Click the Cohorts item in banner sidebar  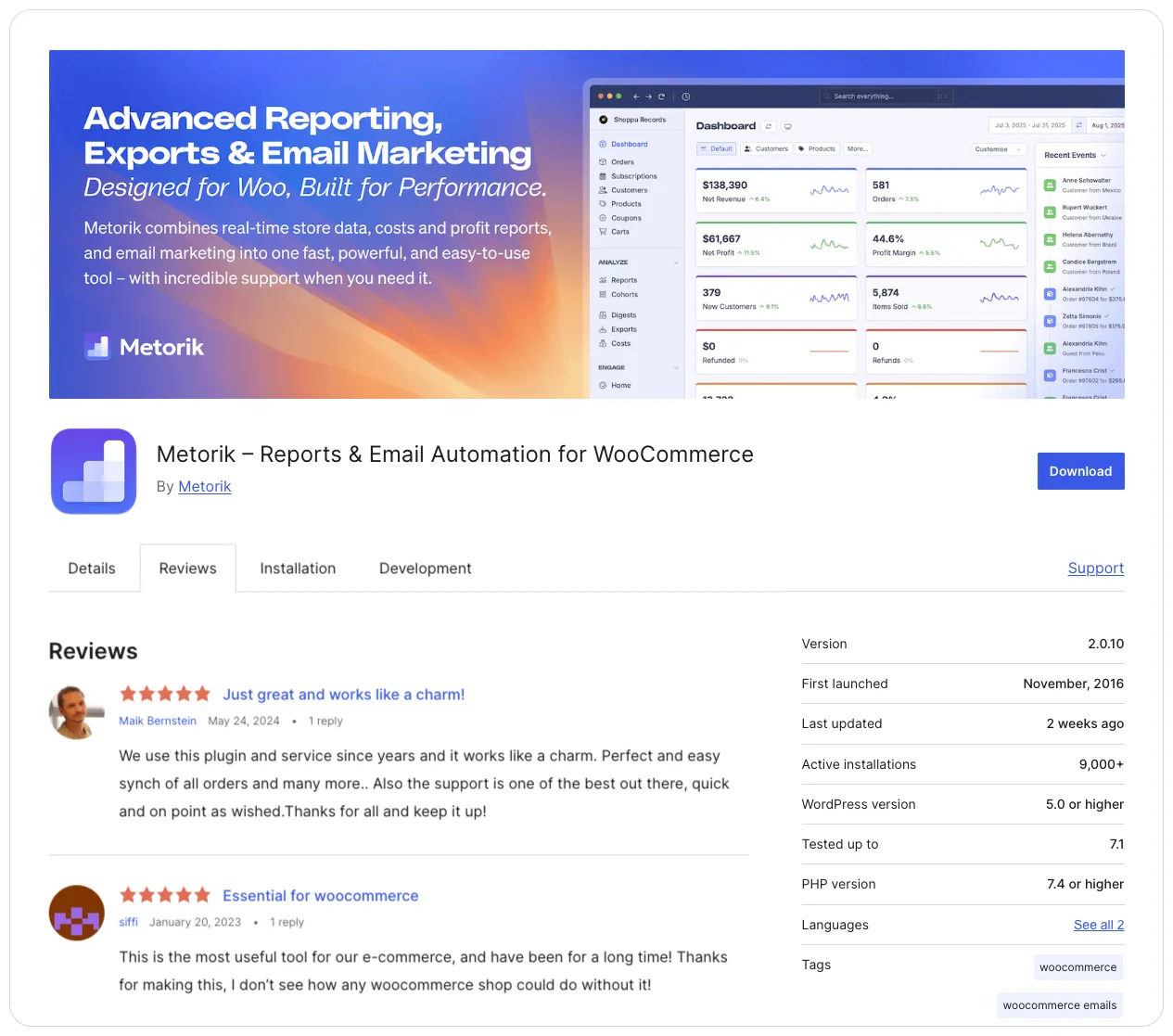618,295
